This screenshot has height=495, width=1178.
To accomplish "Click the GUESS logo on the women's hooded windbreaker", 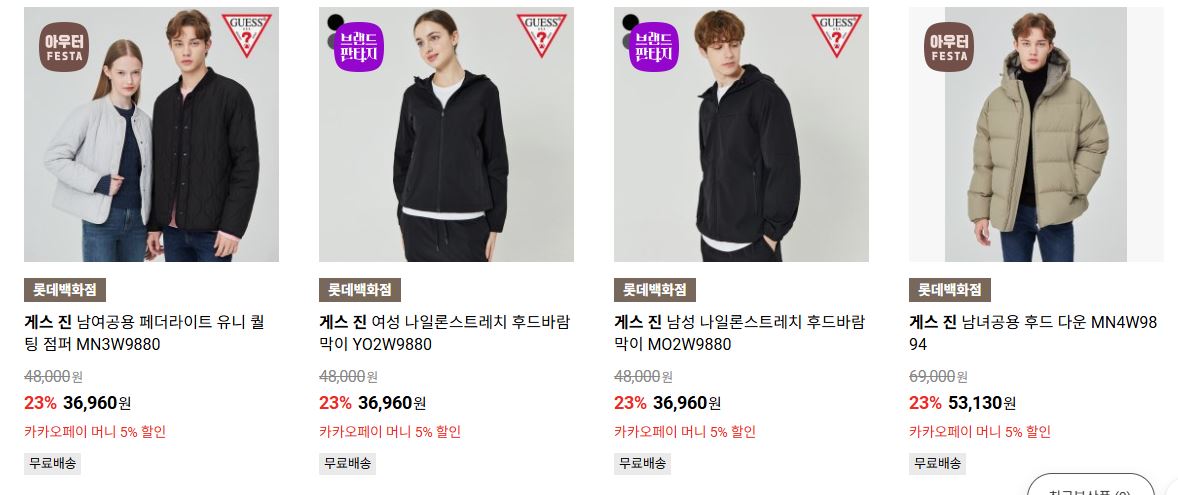I will pyautogui.click(x=542, y=35).
